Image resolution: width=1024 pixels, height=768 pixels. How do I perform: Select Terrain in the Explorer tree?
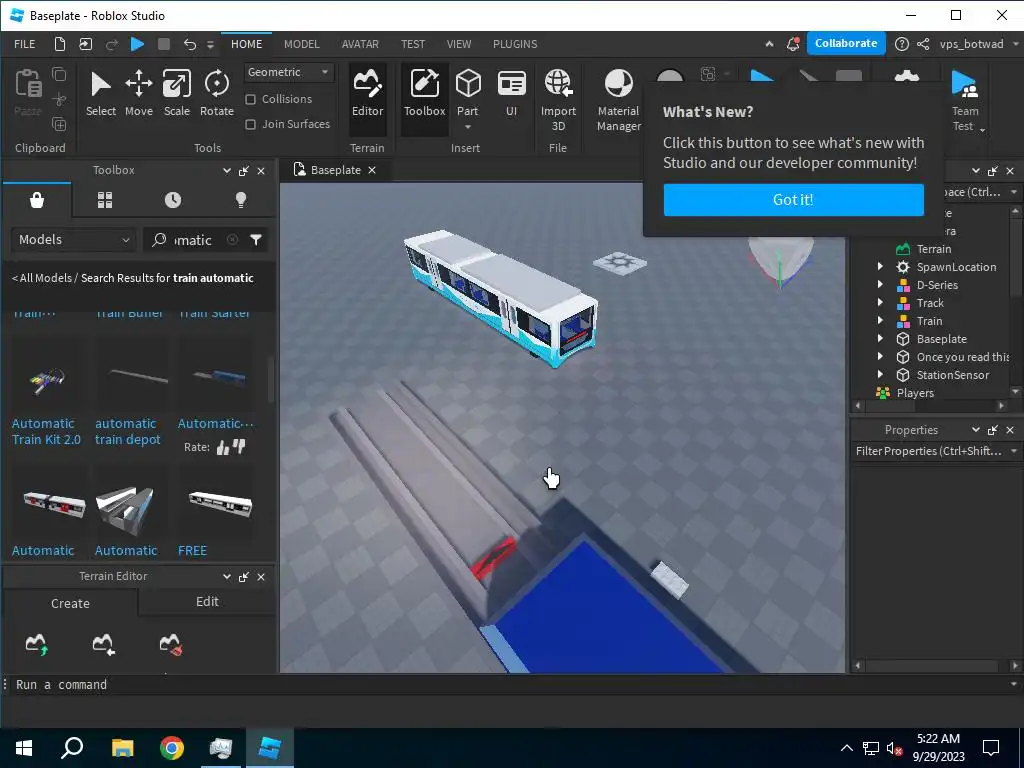934,249
